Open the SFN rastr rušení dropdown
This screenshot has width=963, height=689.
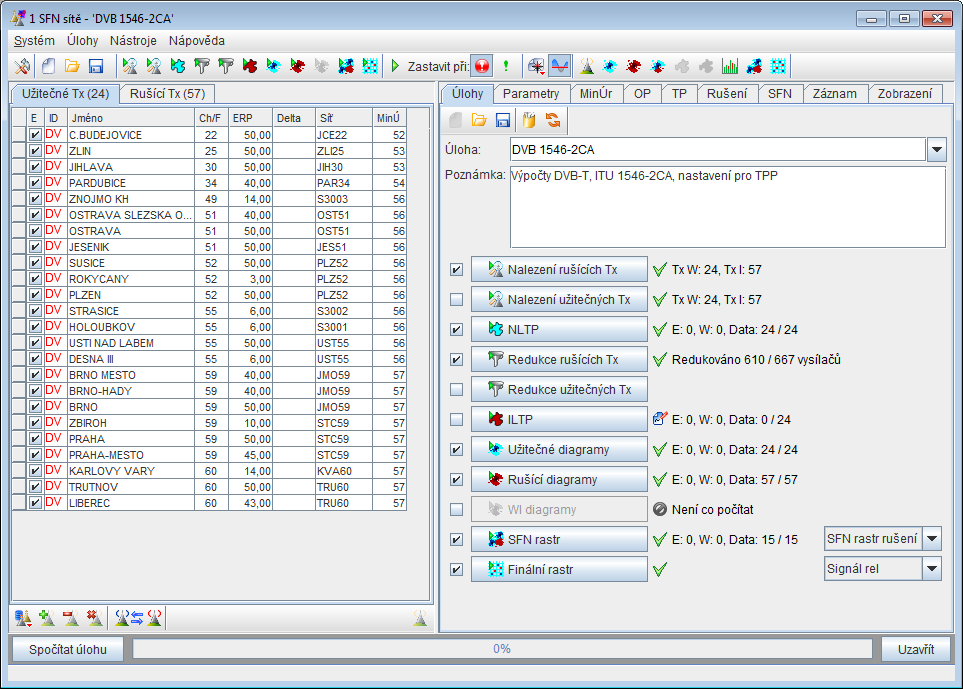pyautogui.click(x=932, y=539)
